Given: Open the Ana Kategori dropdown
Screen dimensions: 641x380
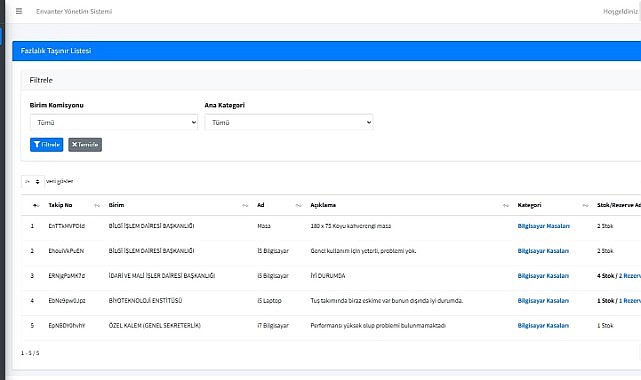Looking at the screenshot, I should tap(289, 122).
